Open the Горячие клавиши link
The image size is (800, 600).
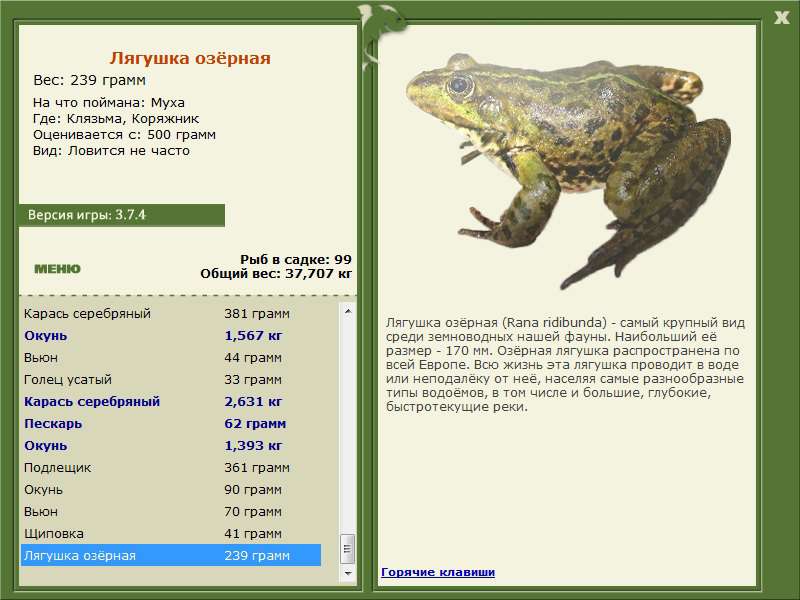tap(438, 572)
